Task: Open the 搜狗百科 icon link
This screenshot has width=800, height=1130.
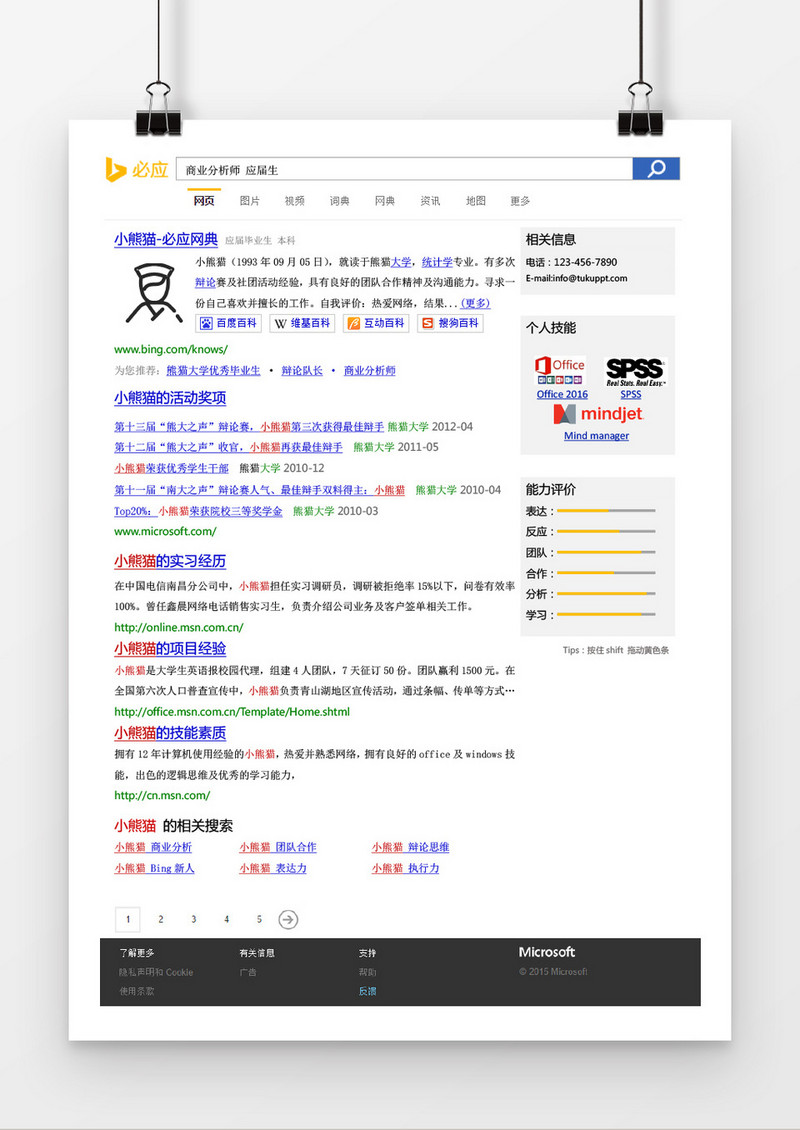Action: (450, 324)
